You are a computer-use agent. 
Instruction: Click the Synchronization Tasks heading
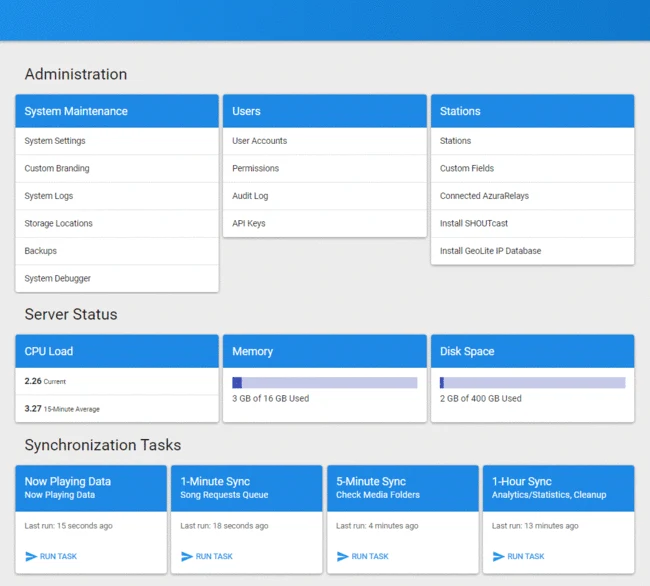pyautogui.click(x=103, y=445)
